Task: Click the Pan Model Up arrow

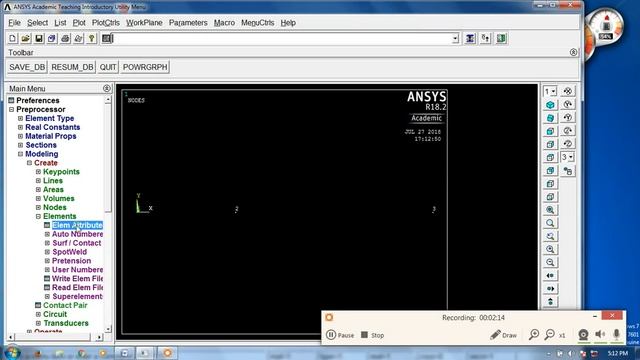Action: pos(550,302)
